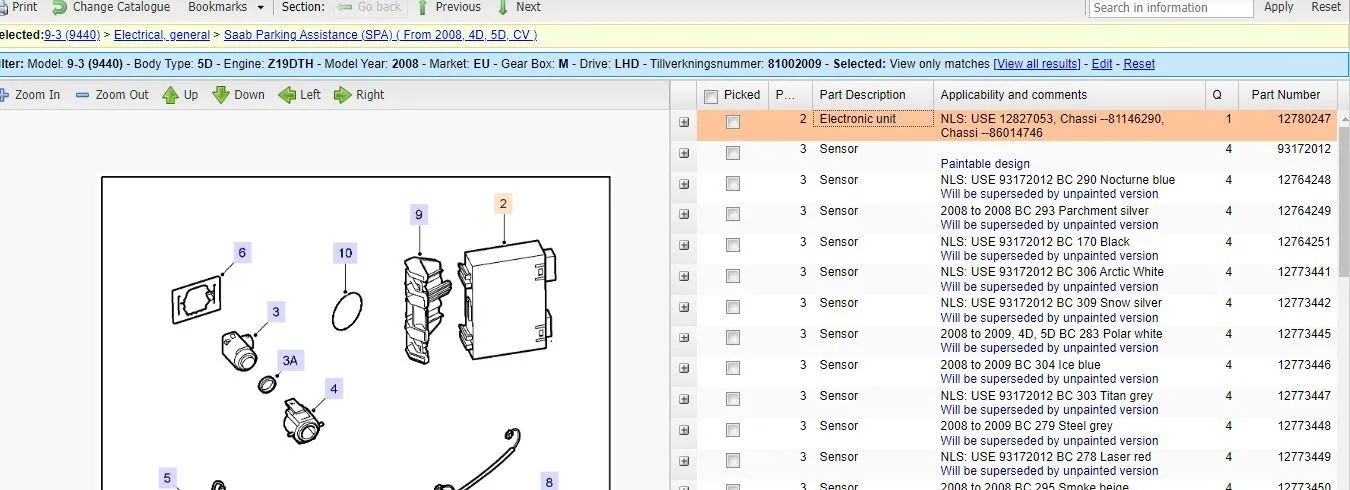The image size is (1350, 490).
Task: Go to the Next section
Action: (517, 7)
